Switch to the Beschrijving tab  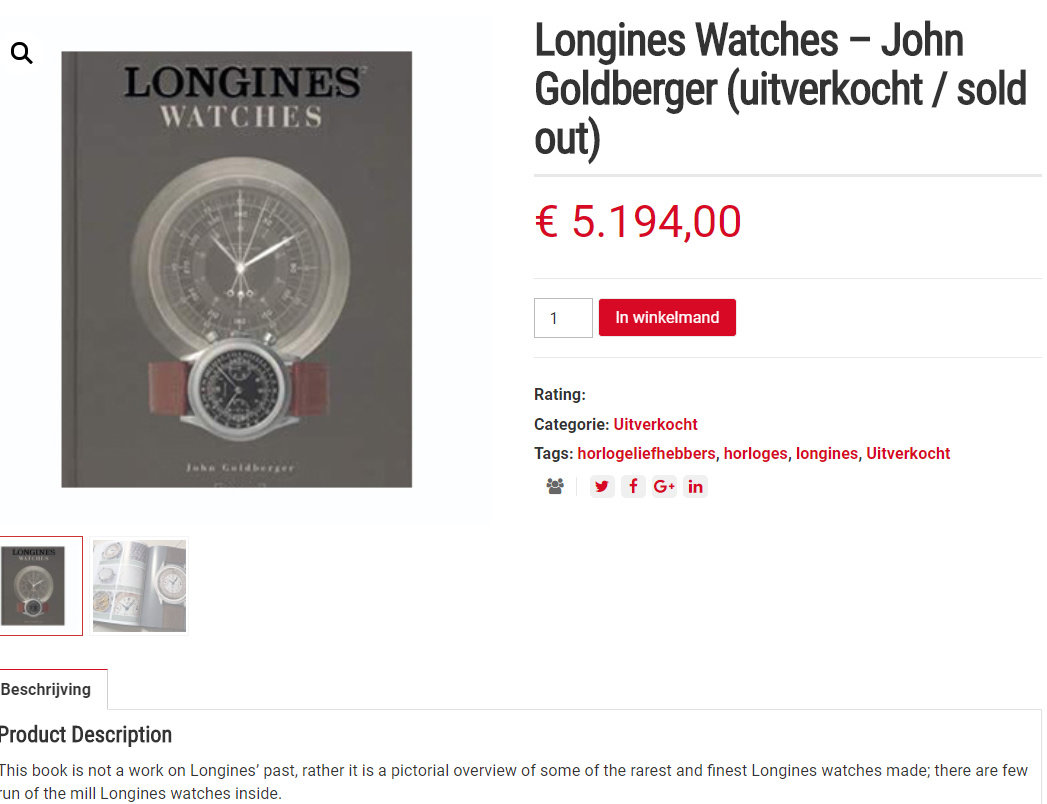point(45,689)
